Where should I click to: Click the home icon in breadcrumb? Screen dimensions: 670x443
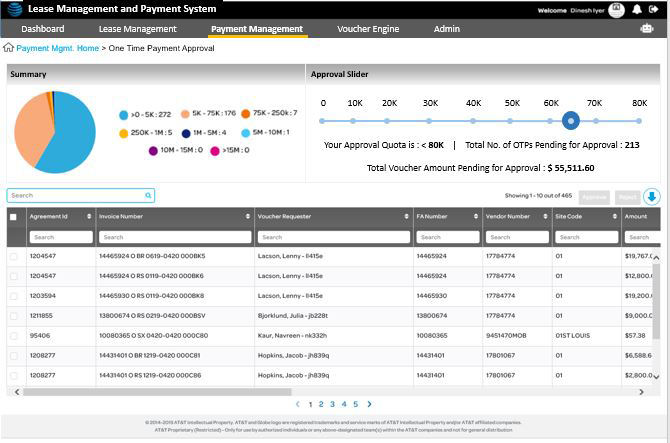[x=8, y=47]
